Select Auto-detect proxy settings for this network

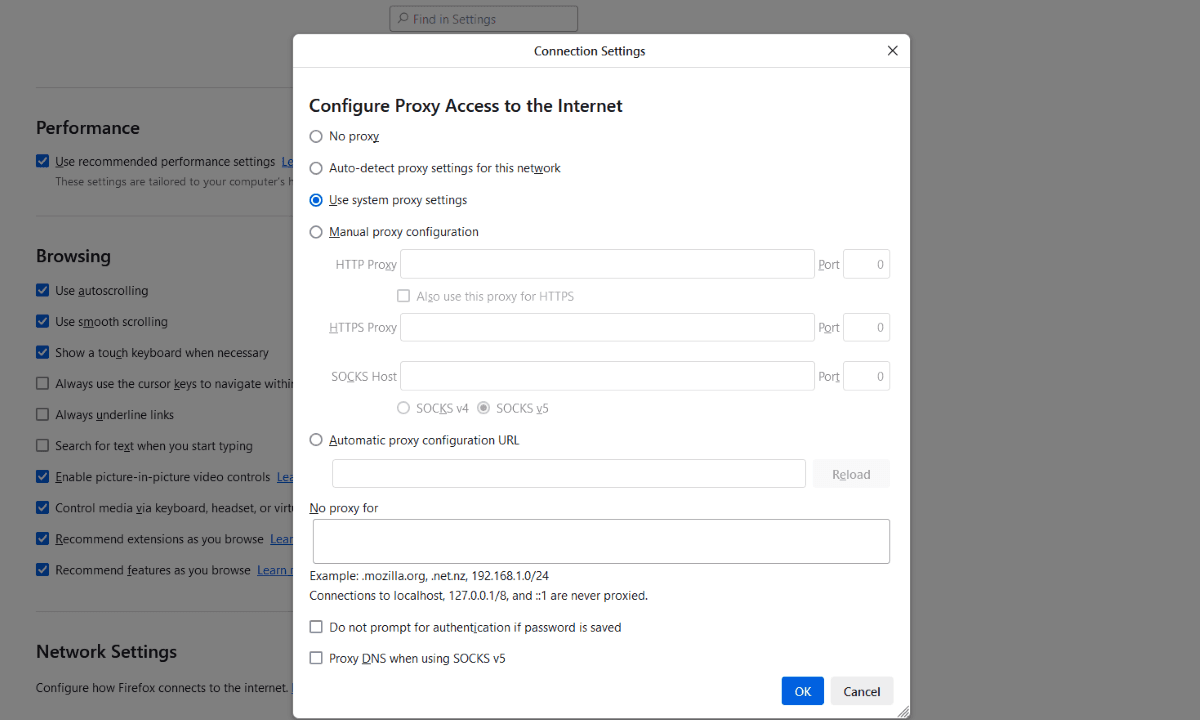316,168
